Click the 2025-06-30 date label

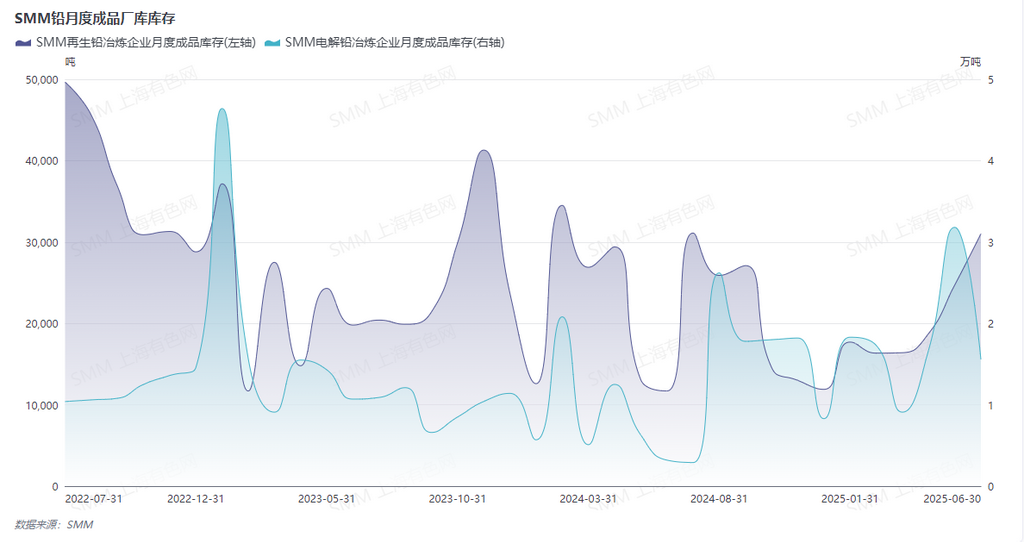[x=952, y=499]
